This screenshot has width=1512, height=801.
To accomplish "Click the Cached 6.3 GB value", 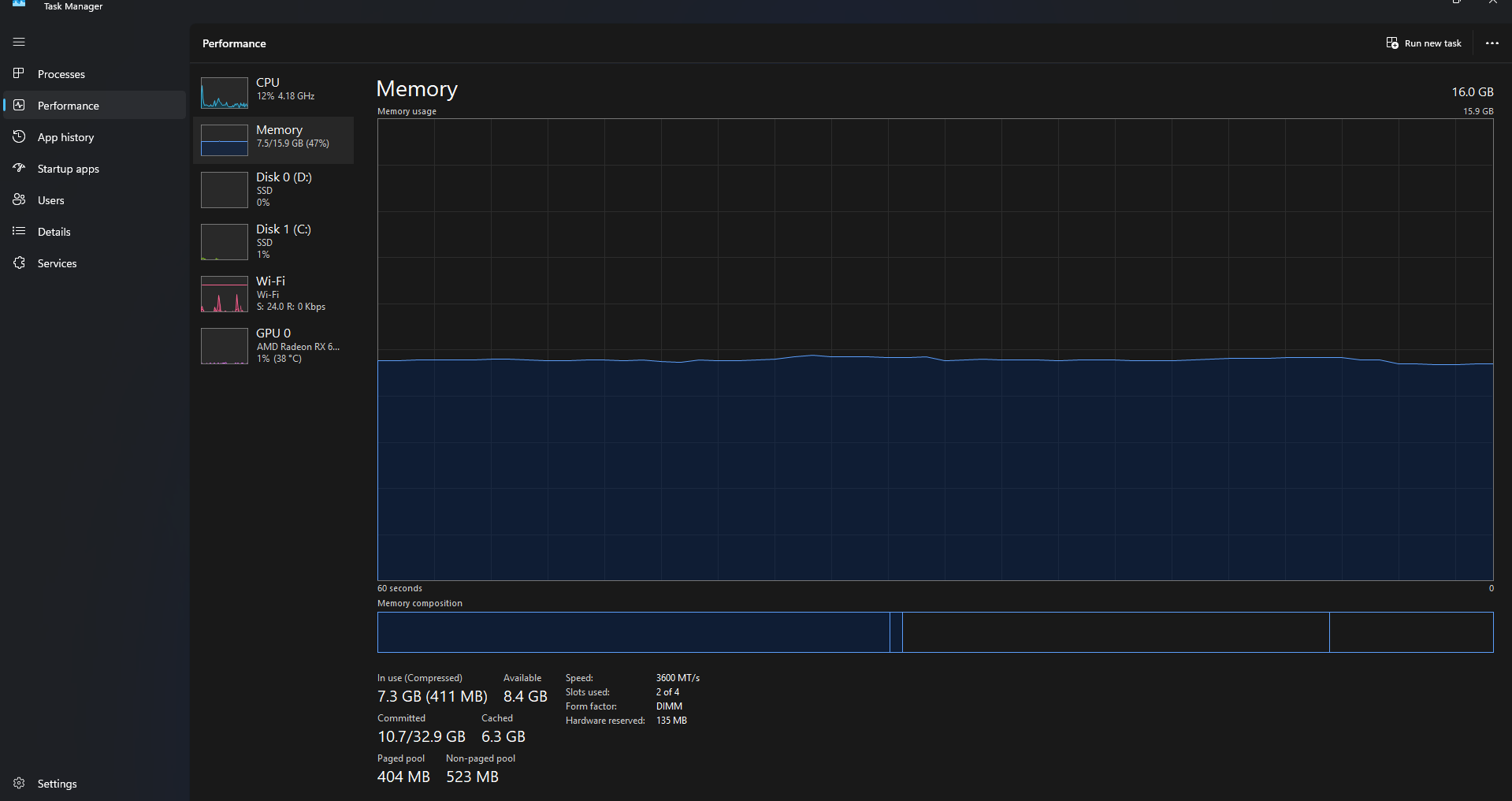I will (x=503, y=736).
